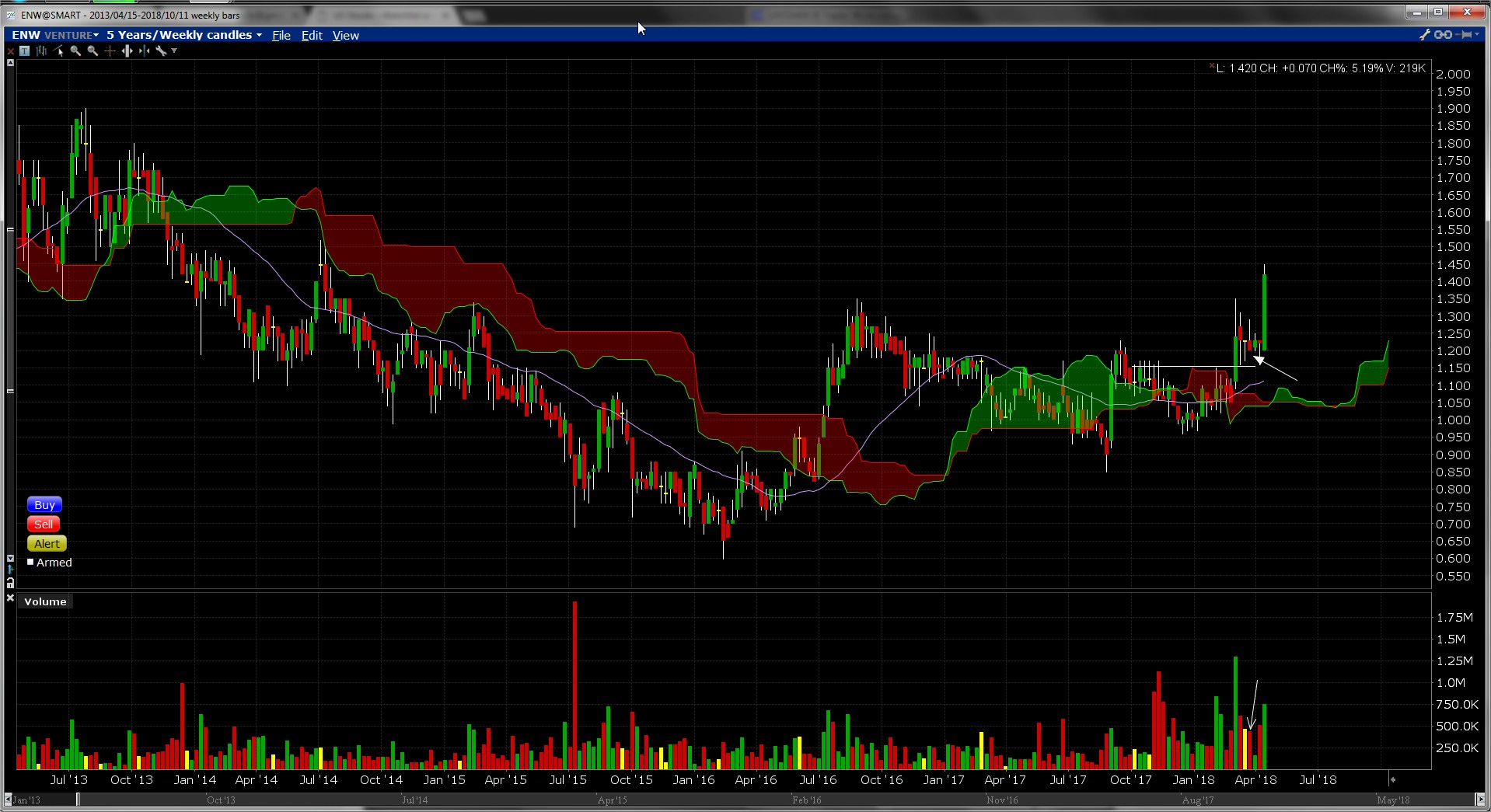Screen dimensions: 1491x812
Task: Click the Alert button
Action: pos(47,544)
